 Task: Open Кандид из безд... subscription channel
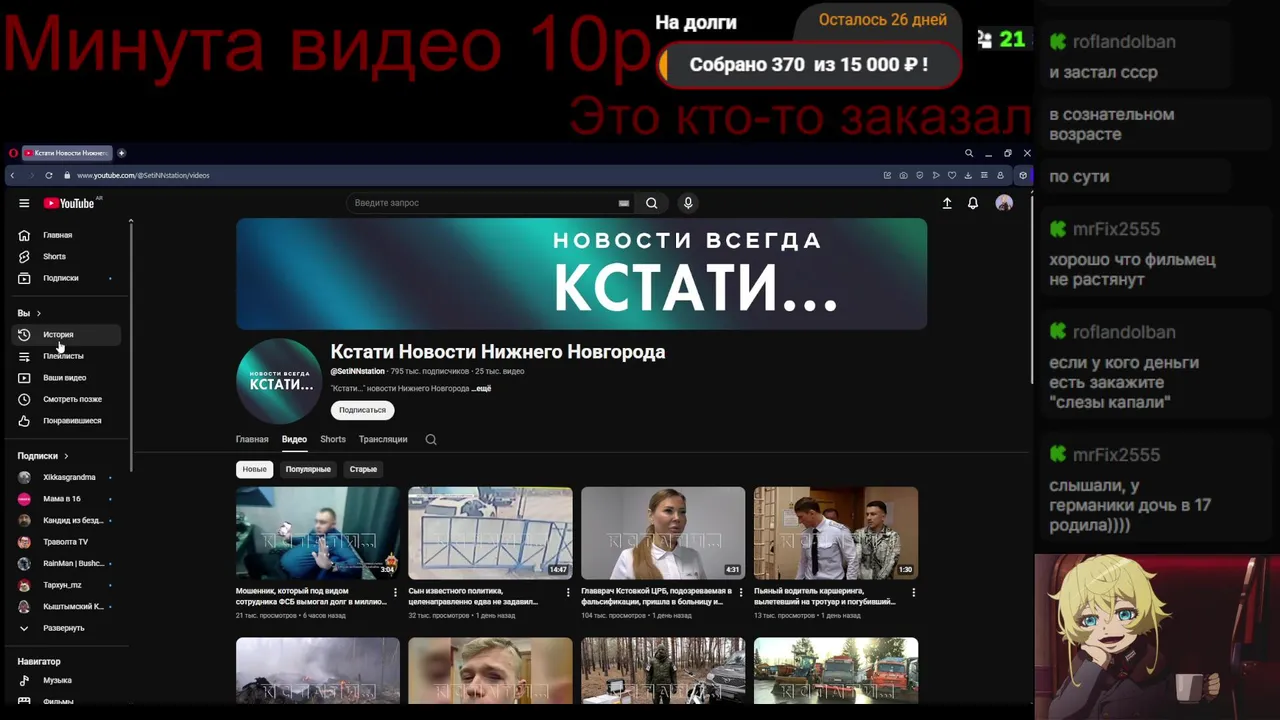(x=68, y=520)
